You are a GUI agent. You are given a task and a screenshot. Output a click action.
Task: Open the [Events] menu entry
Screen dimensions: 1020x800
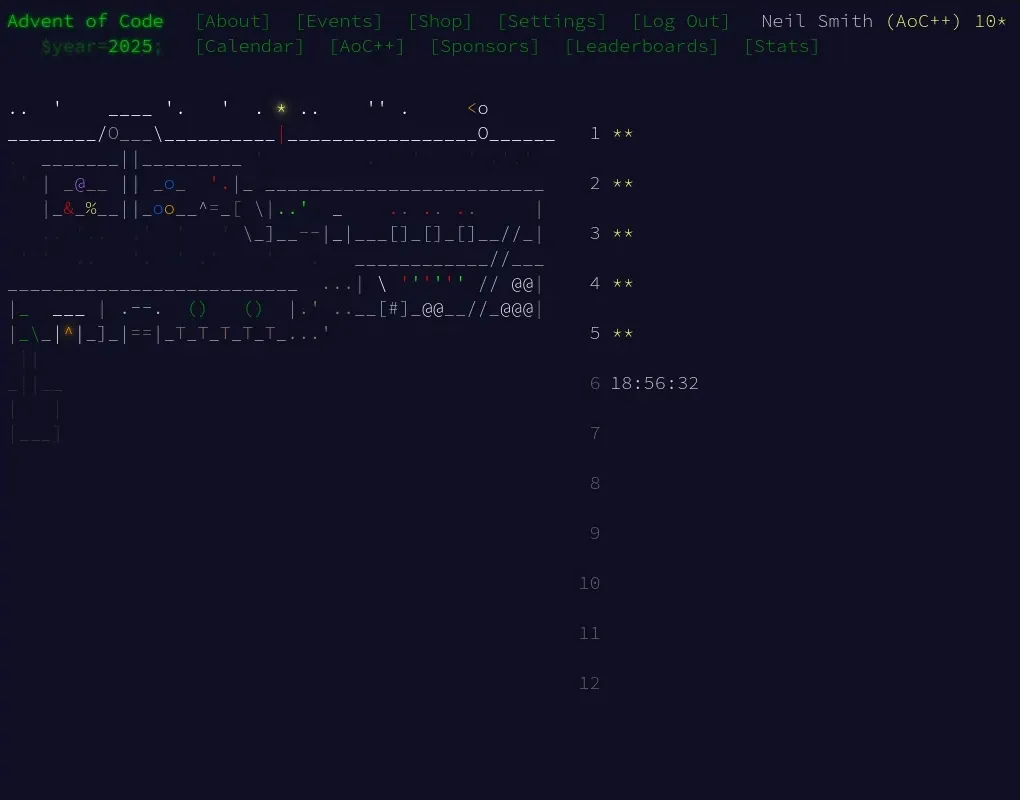[x=338, y=20]
